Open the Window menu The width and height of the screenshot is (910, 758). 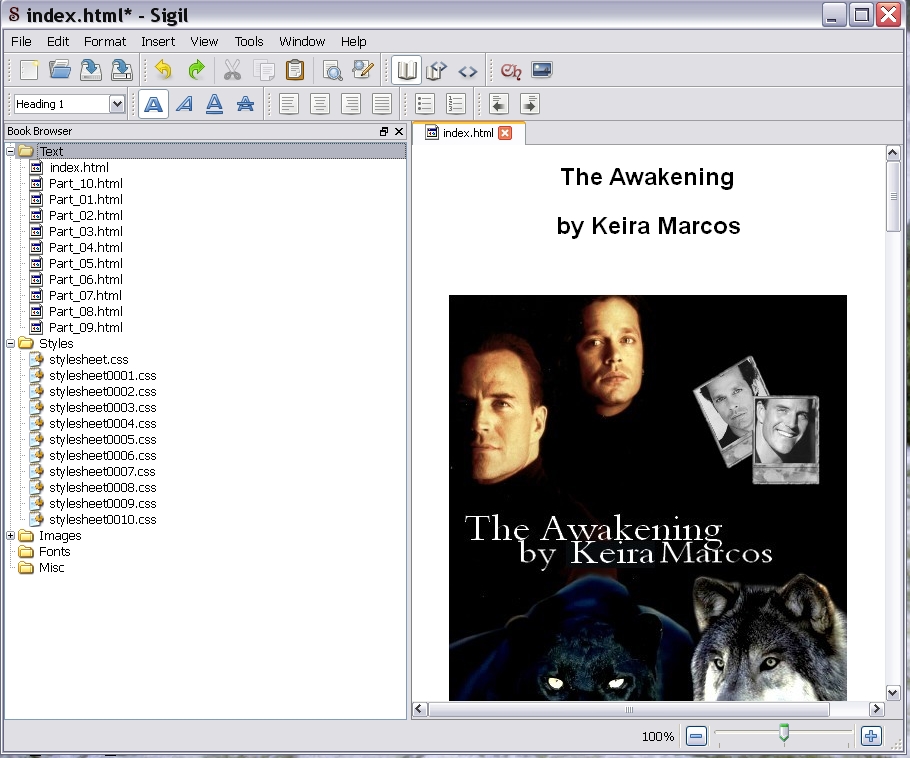click(x=302, y=42)
